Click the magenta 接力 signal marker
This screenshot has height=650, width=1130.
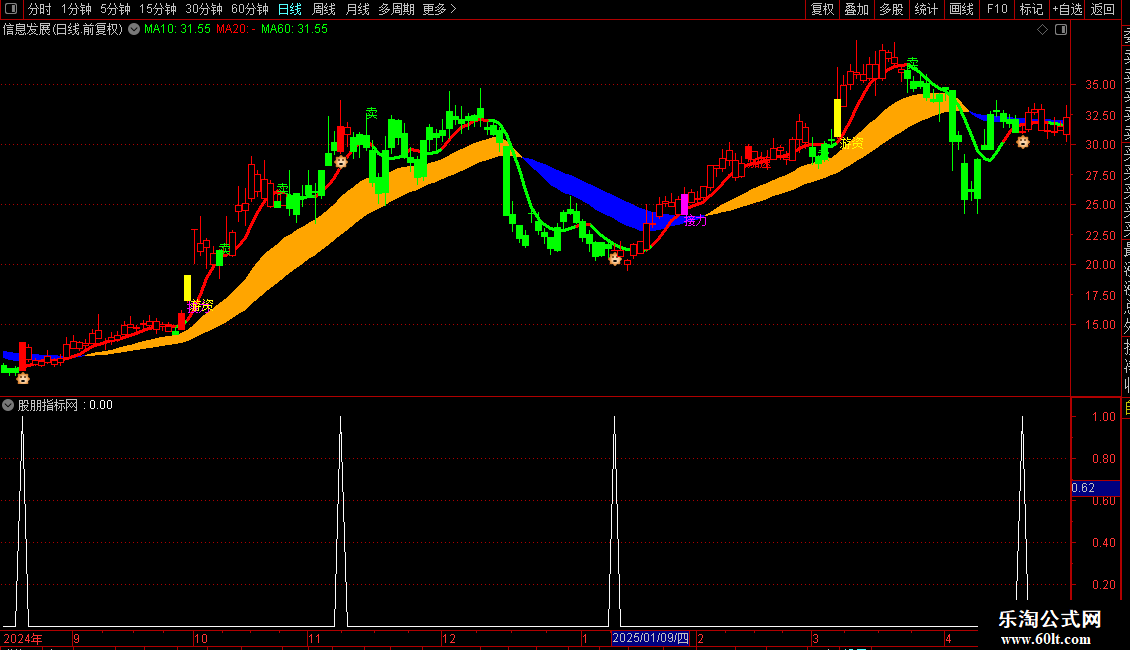(x=685, y=204)
